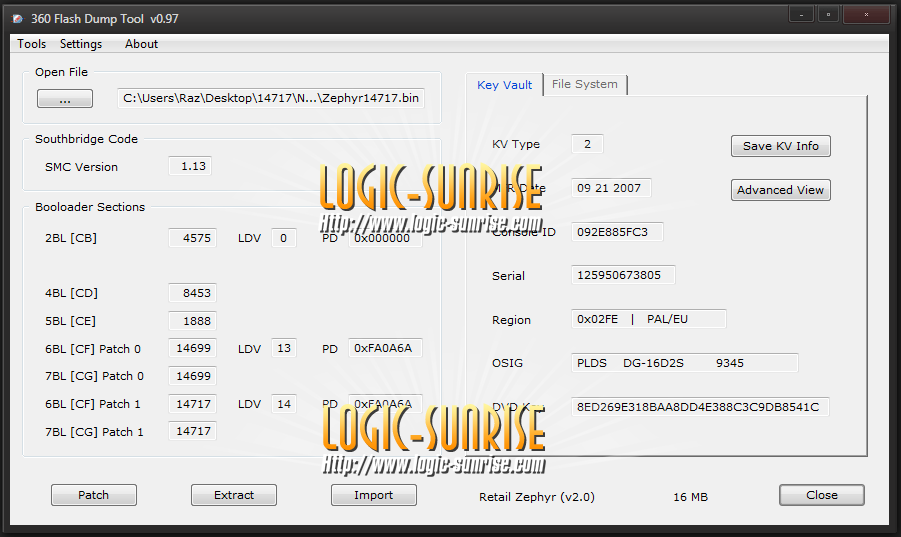Click the browse '...' open file button
Image resolution: width=901 pixels, height=537 pixels.
(65, 99)
